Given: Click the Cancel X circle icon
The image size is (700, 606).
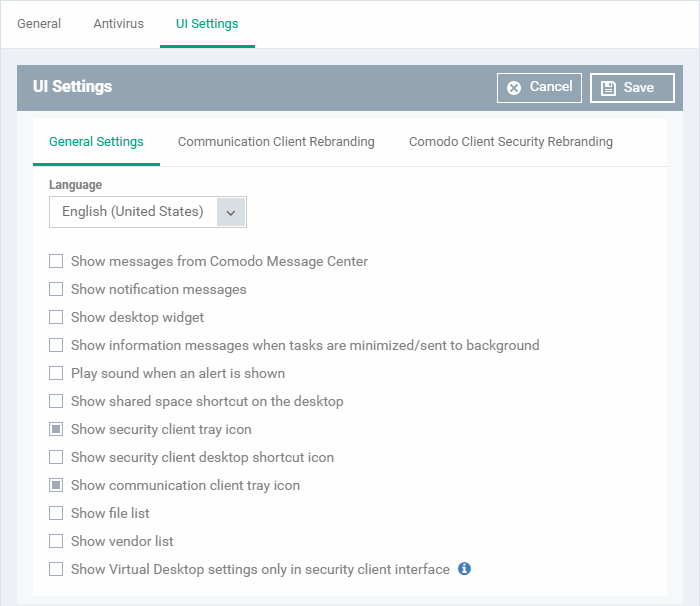Looking at the screenshot, I should pos(514,88).
